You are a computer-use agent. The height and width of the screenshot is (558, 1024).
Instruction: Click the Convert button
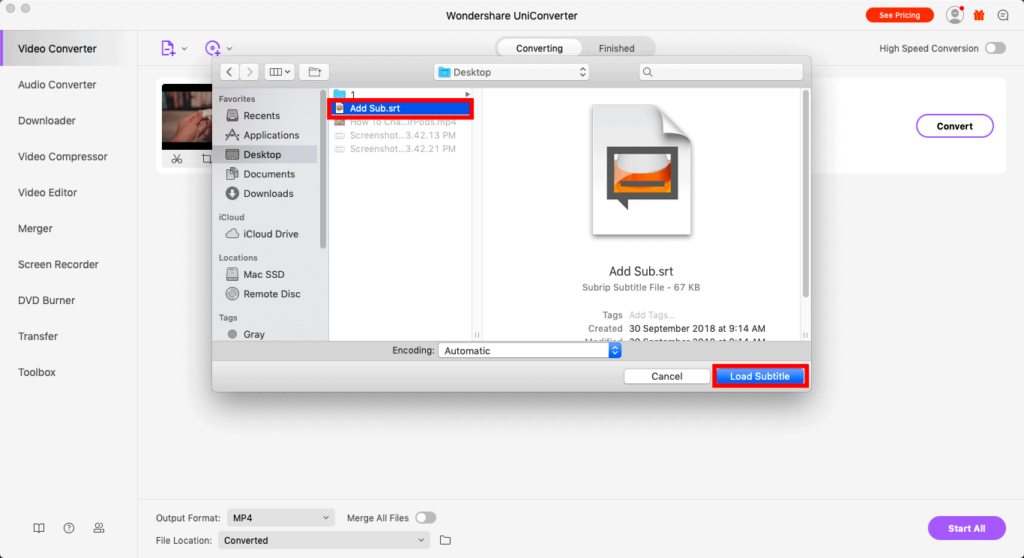coord(954,126)
